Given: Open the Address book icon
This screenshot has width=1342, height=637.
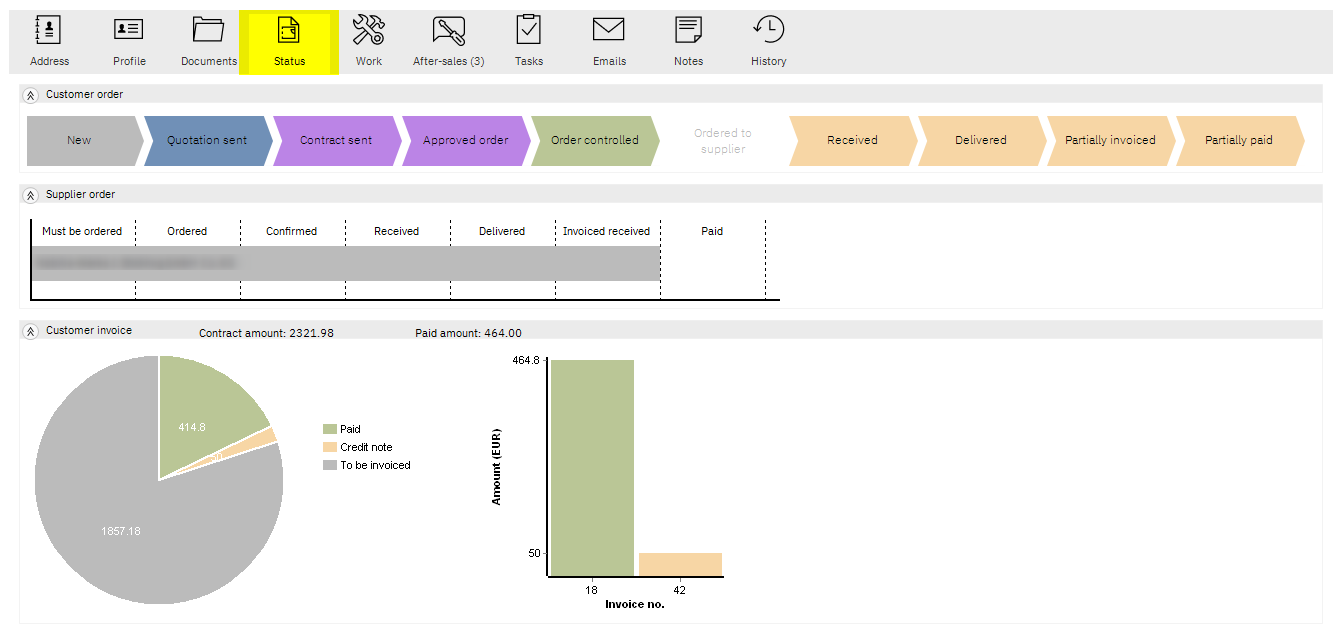Looking at the screenshot, I should (x=49, y=30).
